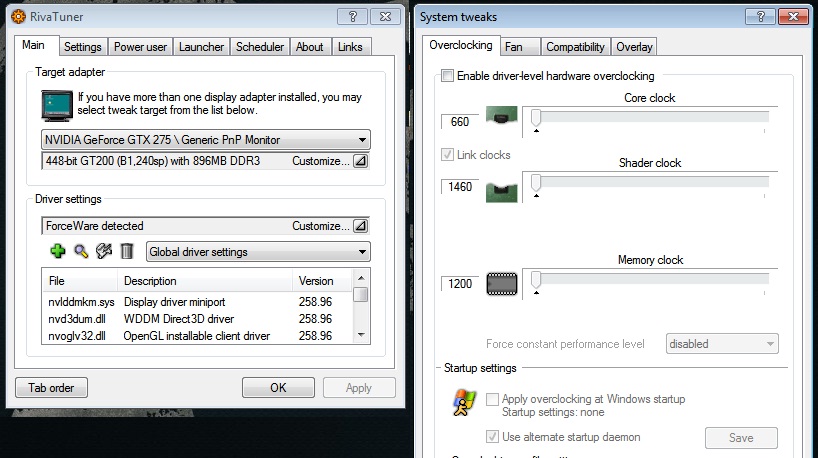
Task: Click the monitor icon in Target adapter
Action: click(x=57, y=105)
